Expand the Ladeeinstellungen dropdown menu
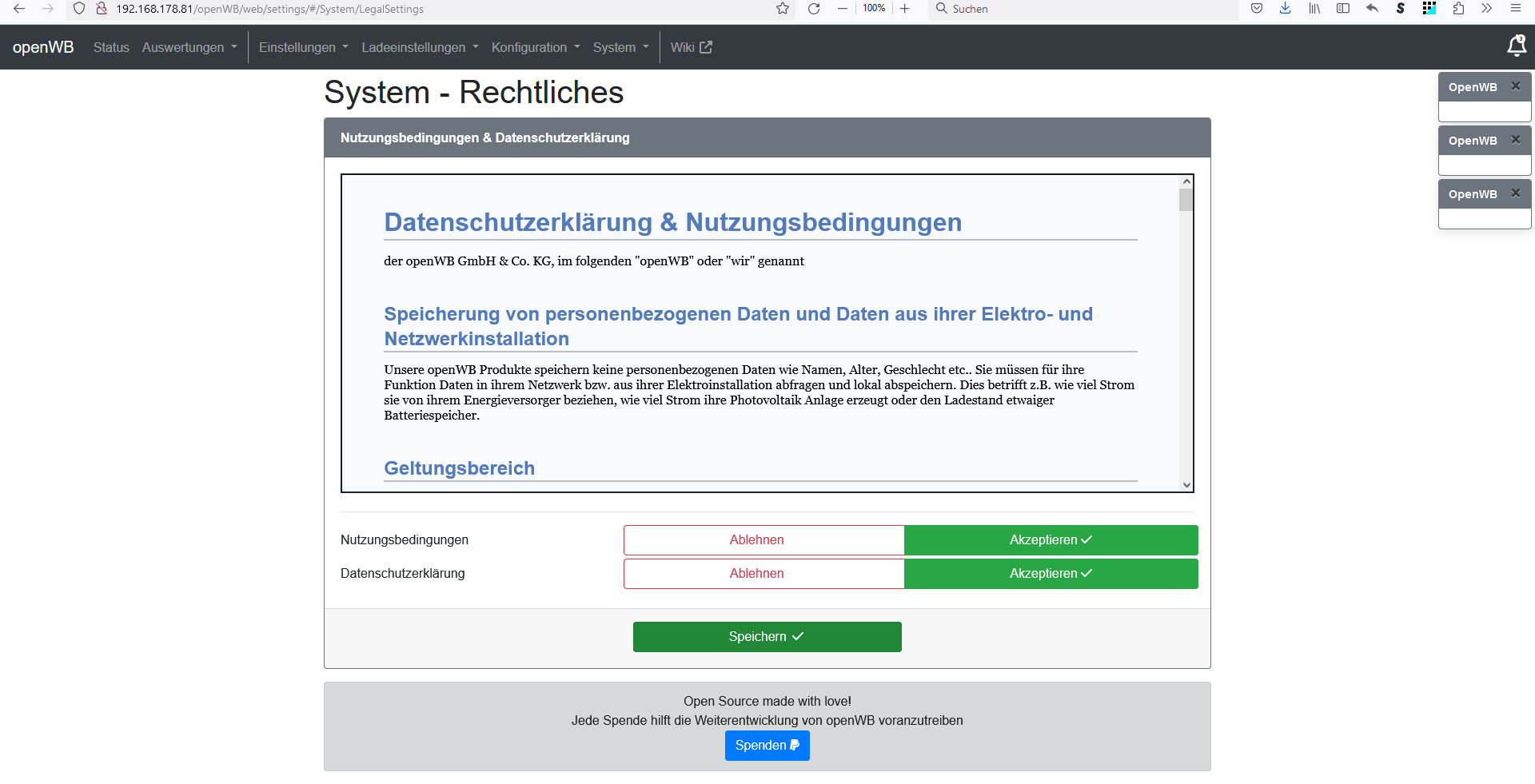The image size is (1535, 784). point(420,47)
